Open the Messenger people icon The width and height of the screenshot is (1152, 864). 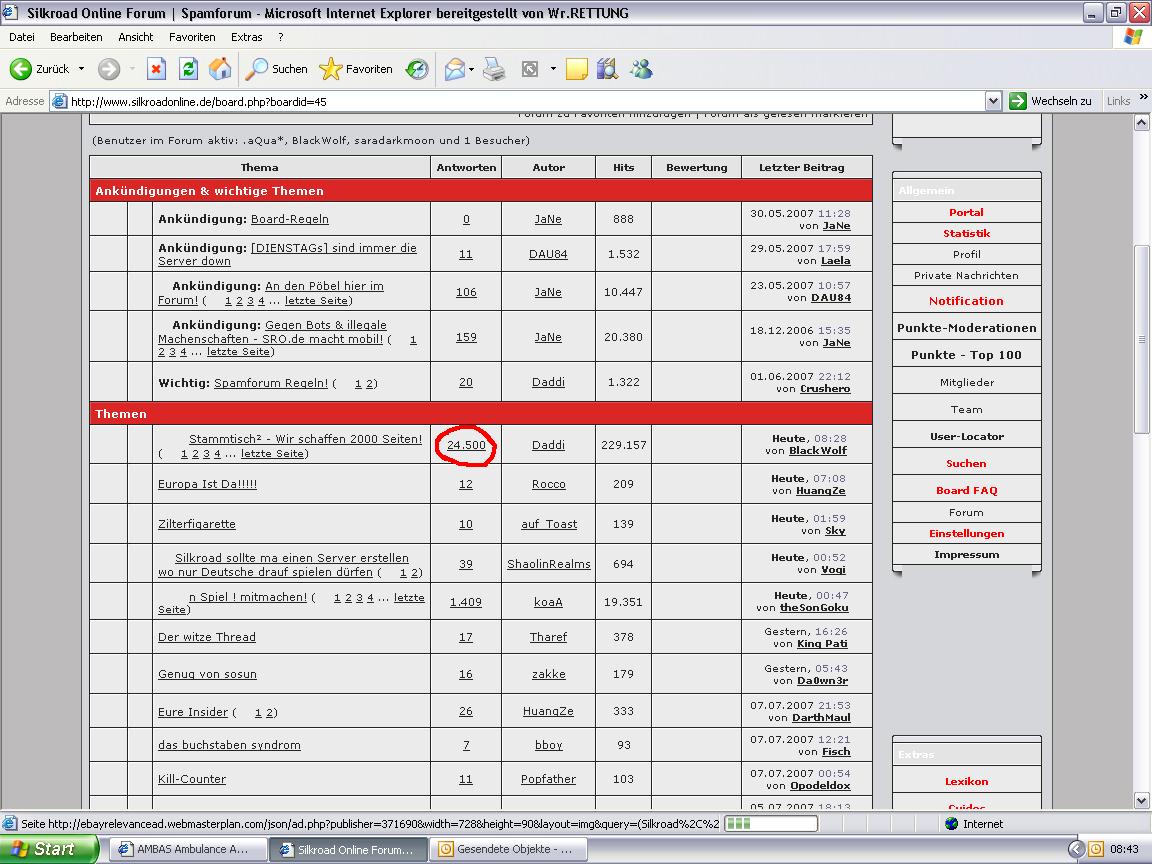(x=641, y=69)
